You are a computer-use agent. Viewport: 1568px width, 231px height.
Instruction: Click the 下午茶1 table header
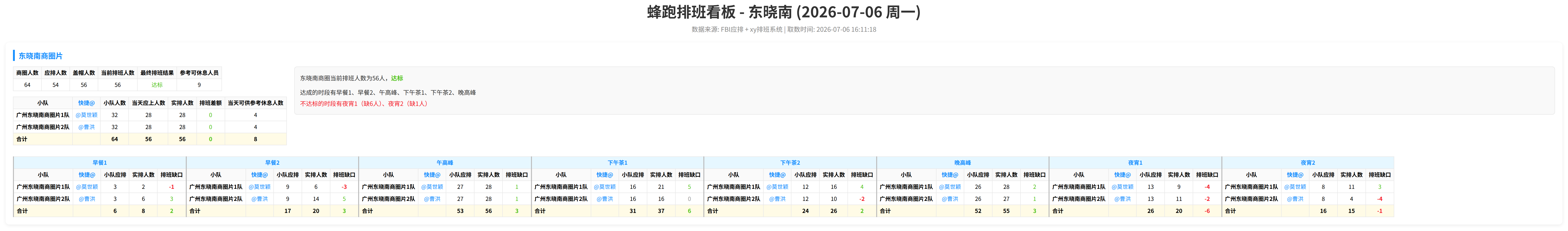[x=617, y=163]
